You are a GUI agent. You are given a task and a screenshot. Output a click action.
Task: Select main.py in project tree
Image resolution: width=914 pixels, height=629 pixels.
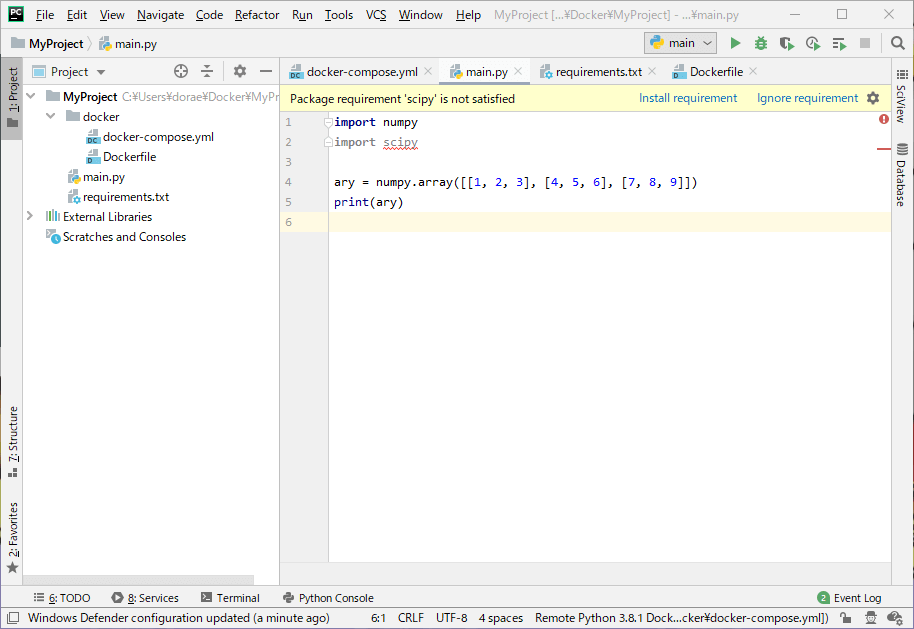click(x=104, y=177)
